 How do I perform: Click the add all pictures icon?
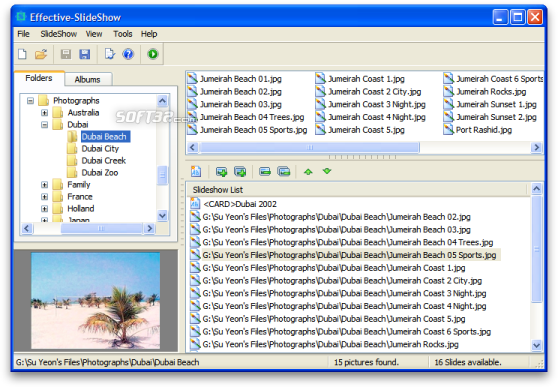[240, 172]
